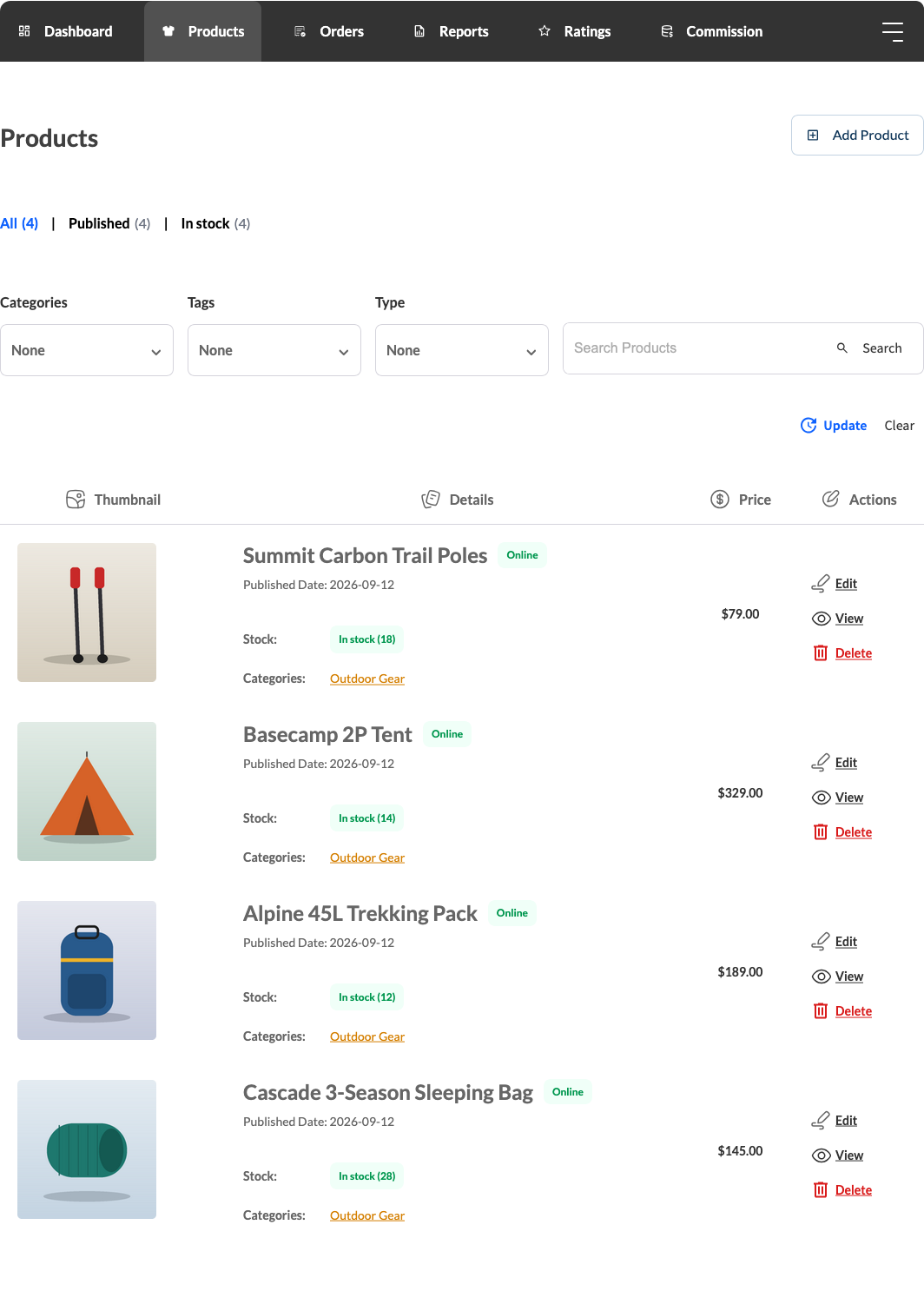Image resolution: width=924 pixels, height=1311 pixels.
Task: Click the In stock (18) badge
Action: click(x=367, y=639)
